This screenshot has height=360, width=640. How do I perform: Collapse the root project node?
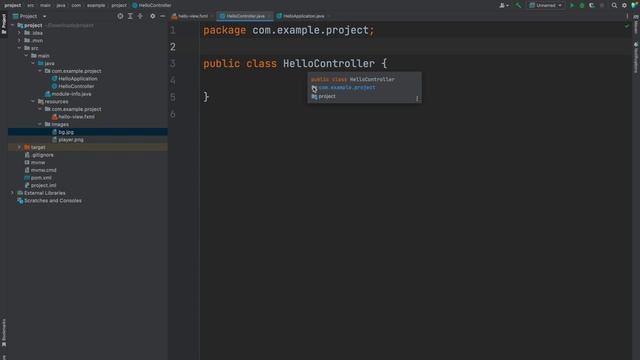12,25
